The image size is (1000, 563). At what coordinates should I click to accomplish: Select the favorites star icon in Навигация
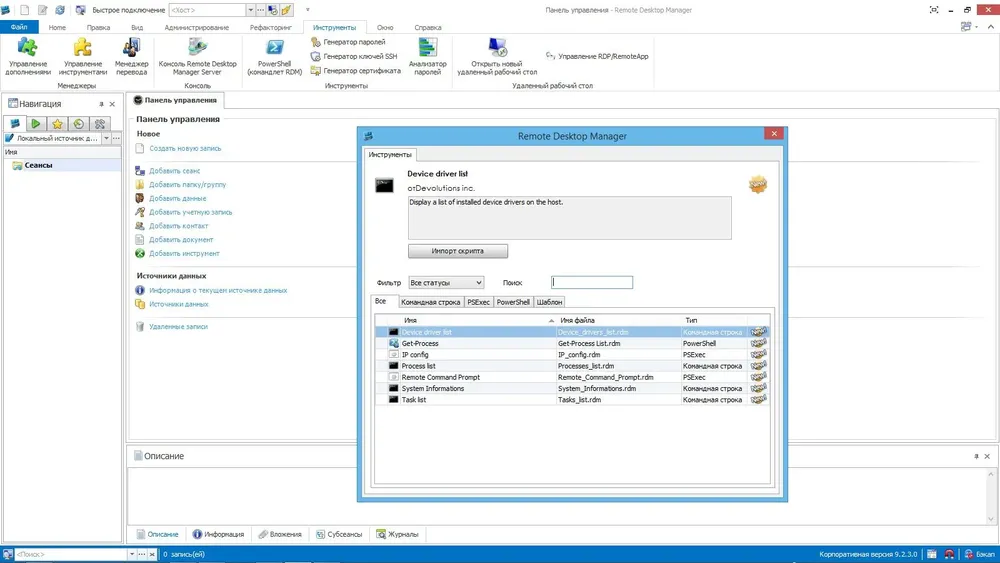coord(57,124)
